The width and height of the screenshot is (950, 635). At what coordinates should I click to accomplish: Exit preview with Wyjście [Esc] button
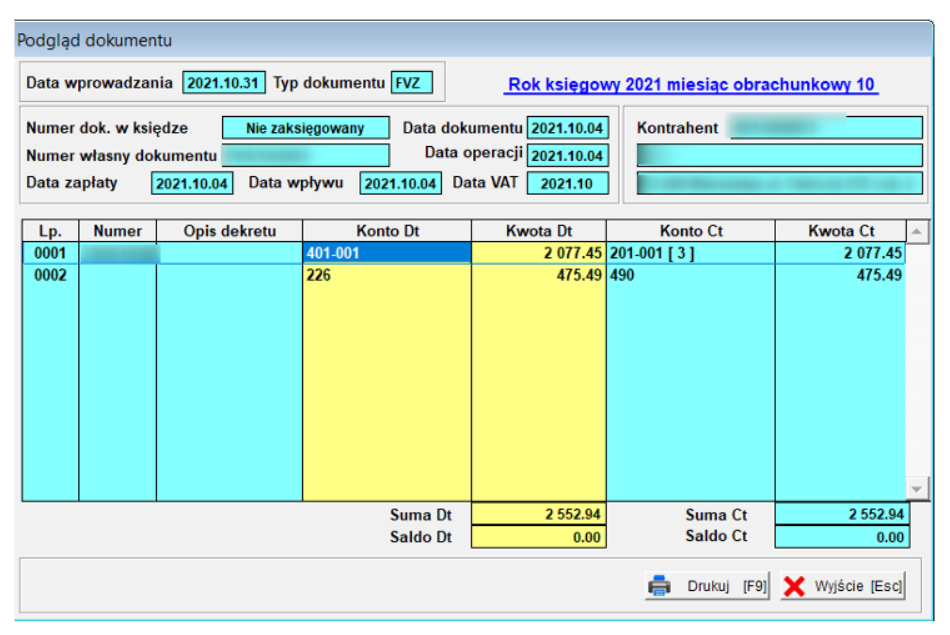coord(843,585)
